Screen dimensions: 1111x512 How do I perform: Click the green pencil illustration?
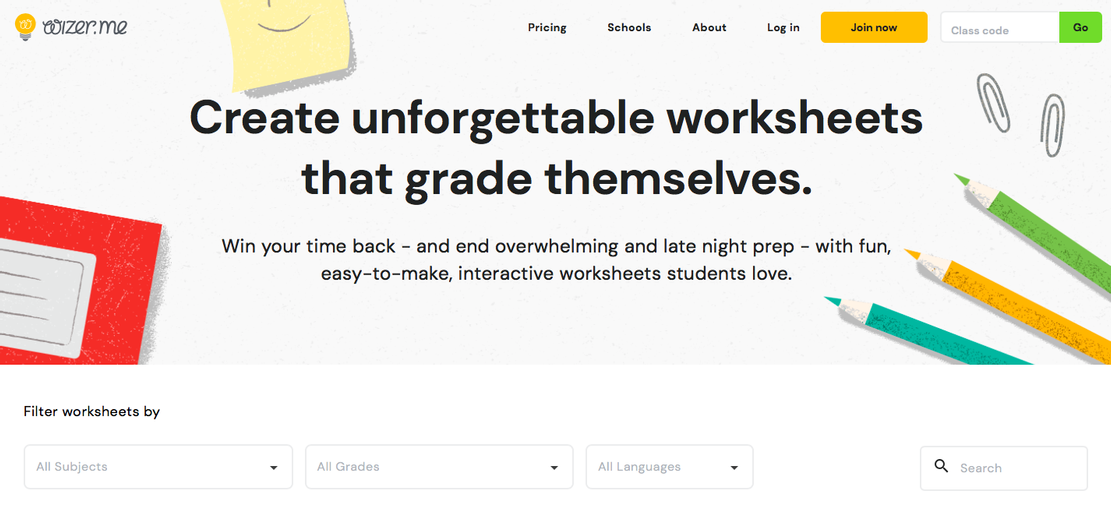click(1032, 231)
